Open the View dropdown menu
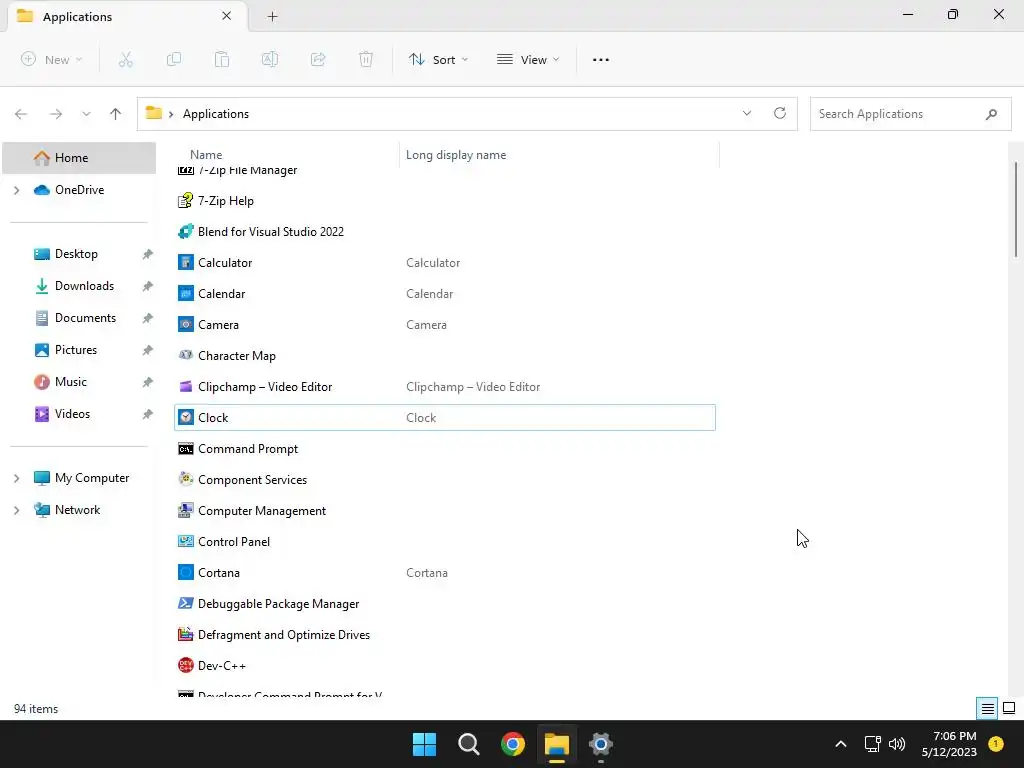The width and height of the screenshot is (1024, 768). 528,59
